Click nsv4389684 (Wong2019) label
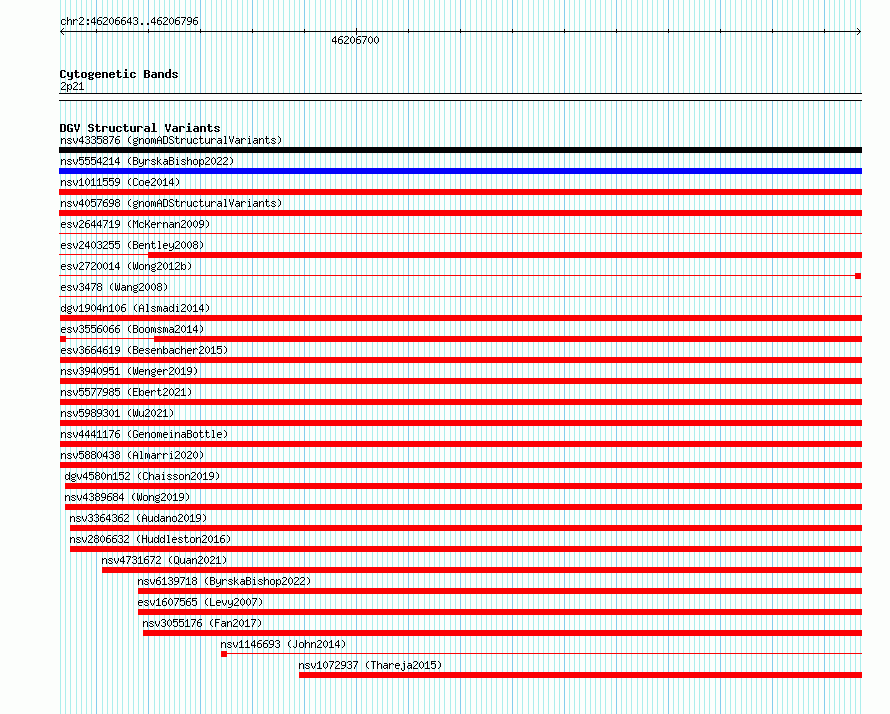 coord(127,497)
